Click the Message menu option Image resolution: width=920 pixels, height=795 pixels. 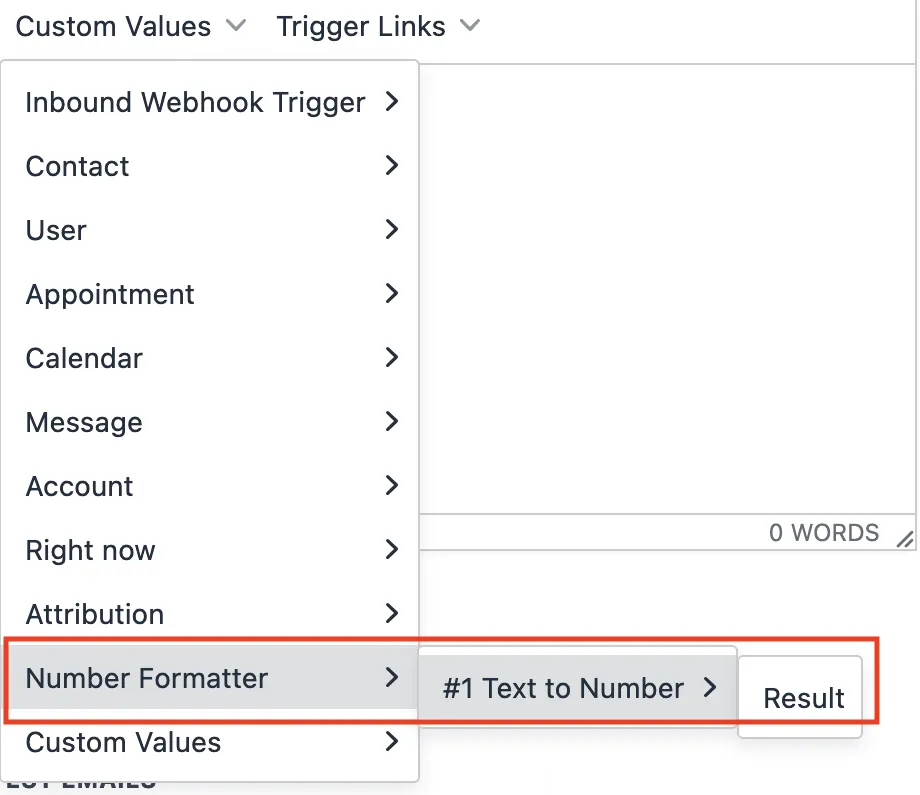point(84,422)
